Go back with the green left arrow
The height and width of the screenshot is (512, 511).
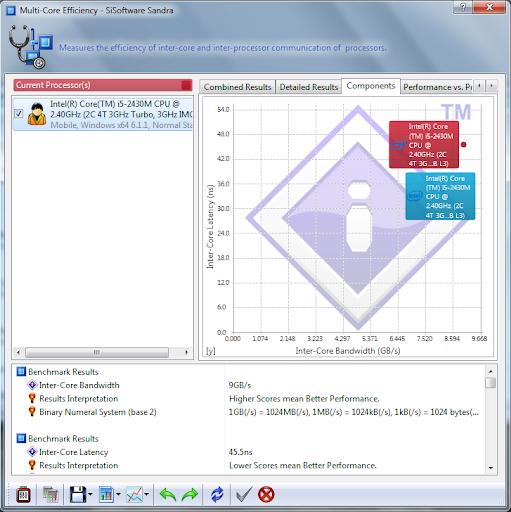168,495
